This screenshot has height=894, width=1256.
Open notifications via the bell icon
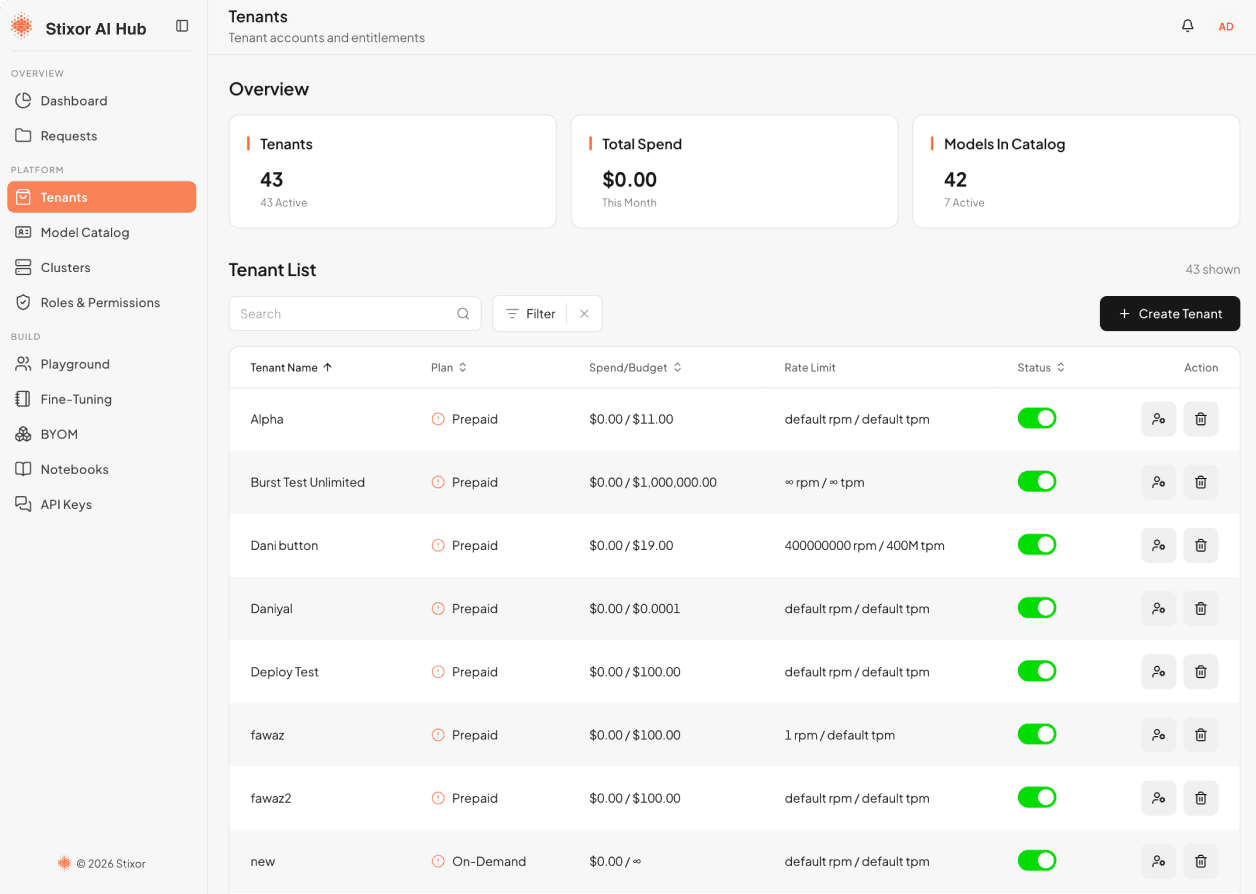[1187, 26]
